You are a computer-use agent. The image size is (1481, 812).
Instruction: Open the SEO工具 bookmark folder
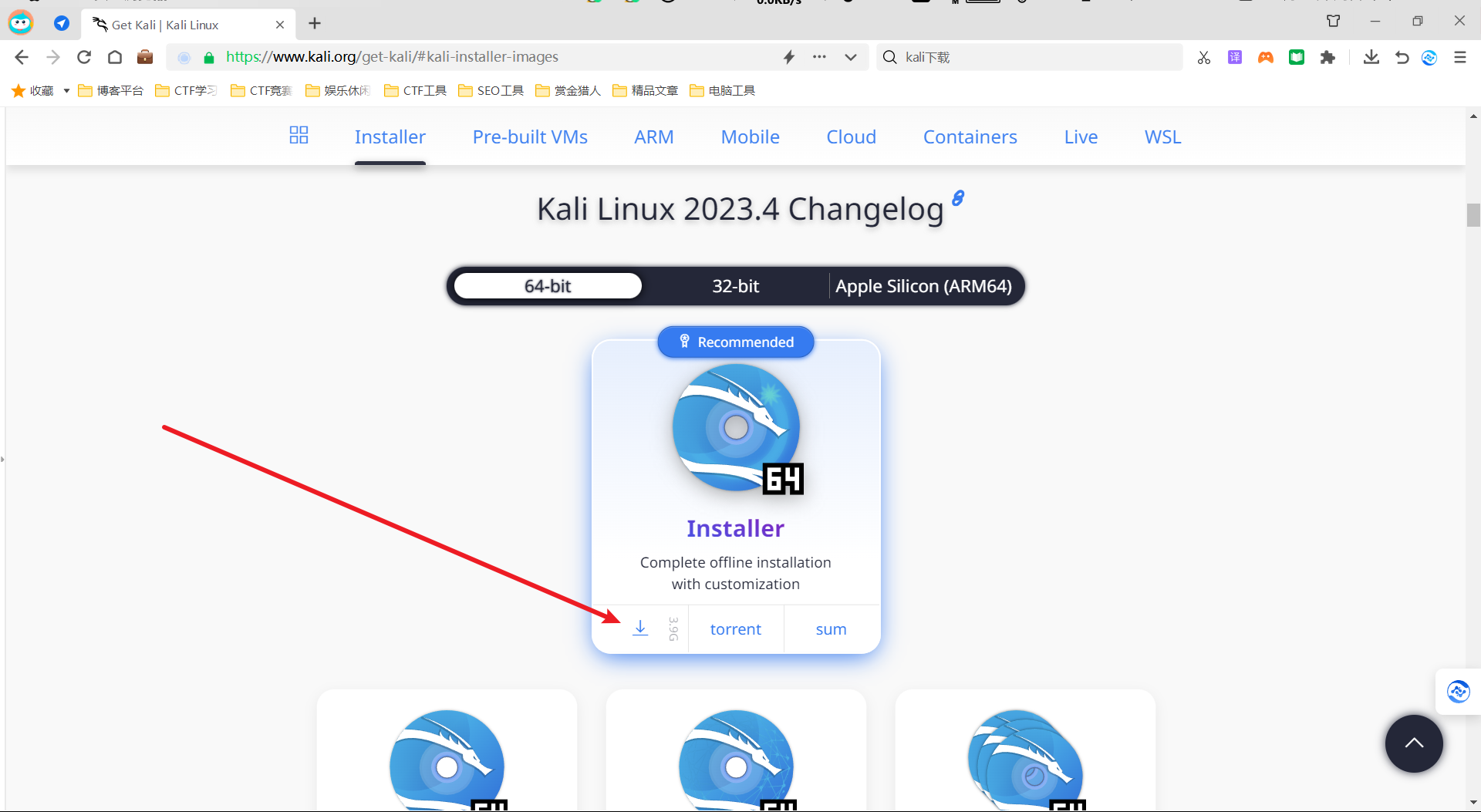pos(491,90)
